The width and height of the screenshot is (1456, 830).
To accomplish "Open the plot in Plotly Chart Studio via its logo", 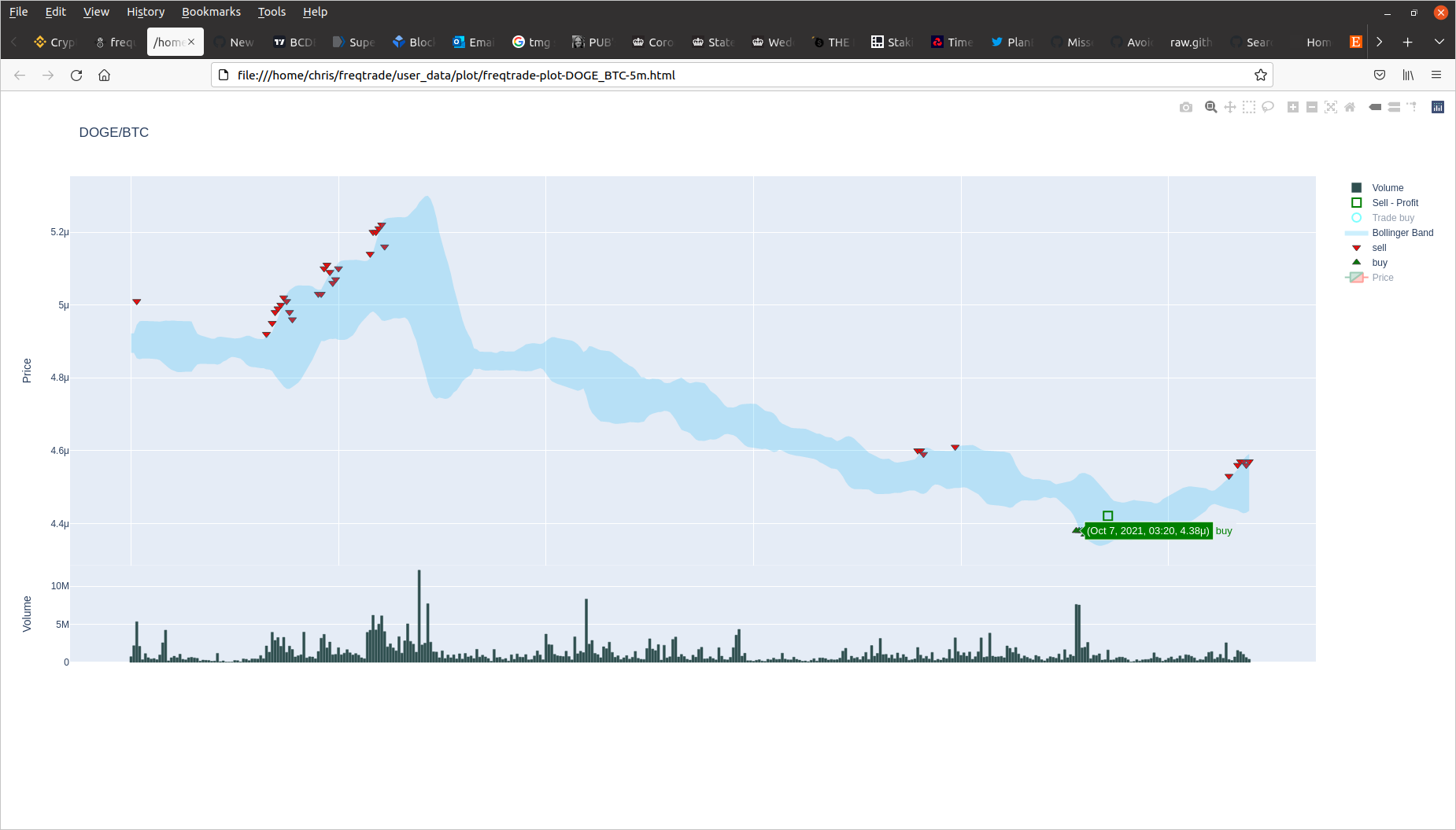I will coord(1437,107).
